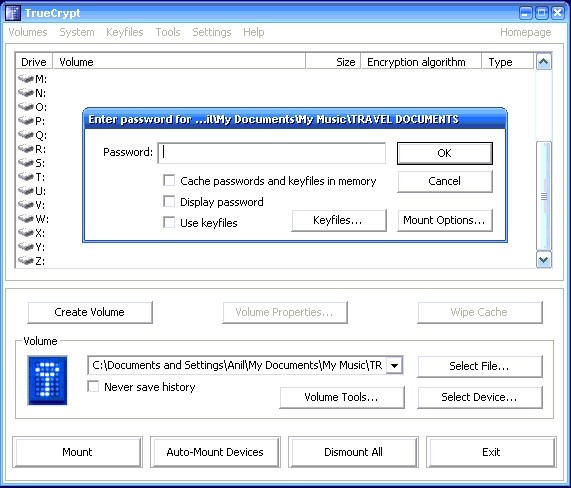Select drive P: icon in list

pos(26,120)
